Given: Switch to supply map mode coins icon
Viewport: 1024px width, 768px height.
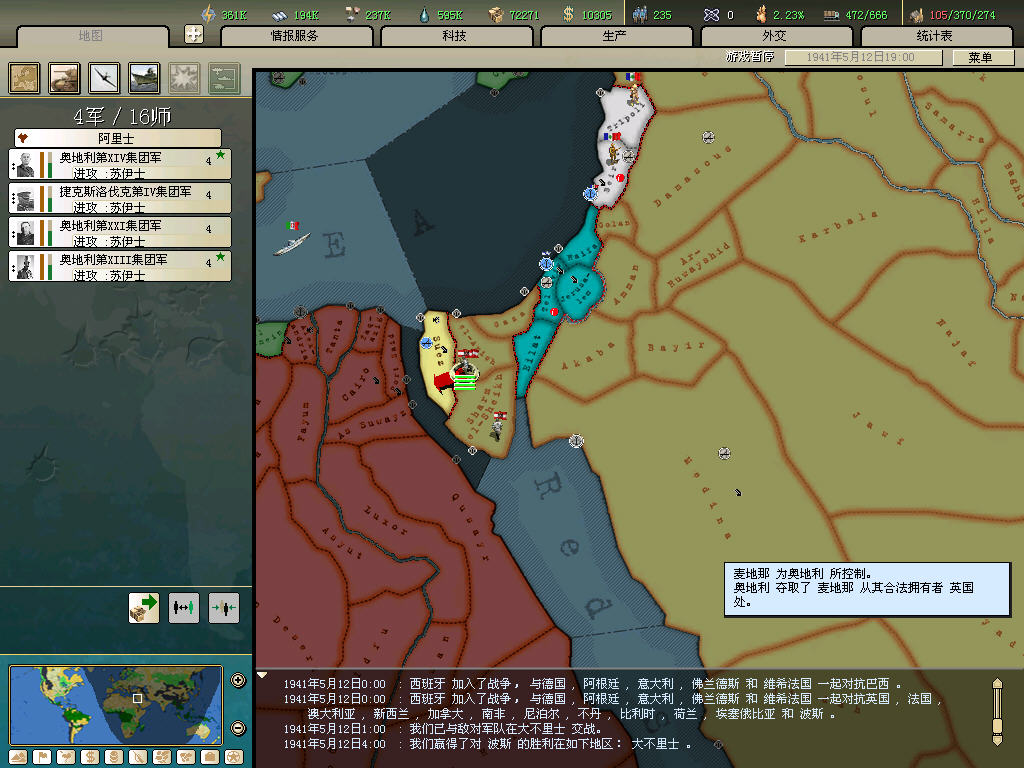Looking at the screenshot, I should tap(114, 757).
